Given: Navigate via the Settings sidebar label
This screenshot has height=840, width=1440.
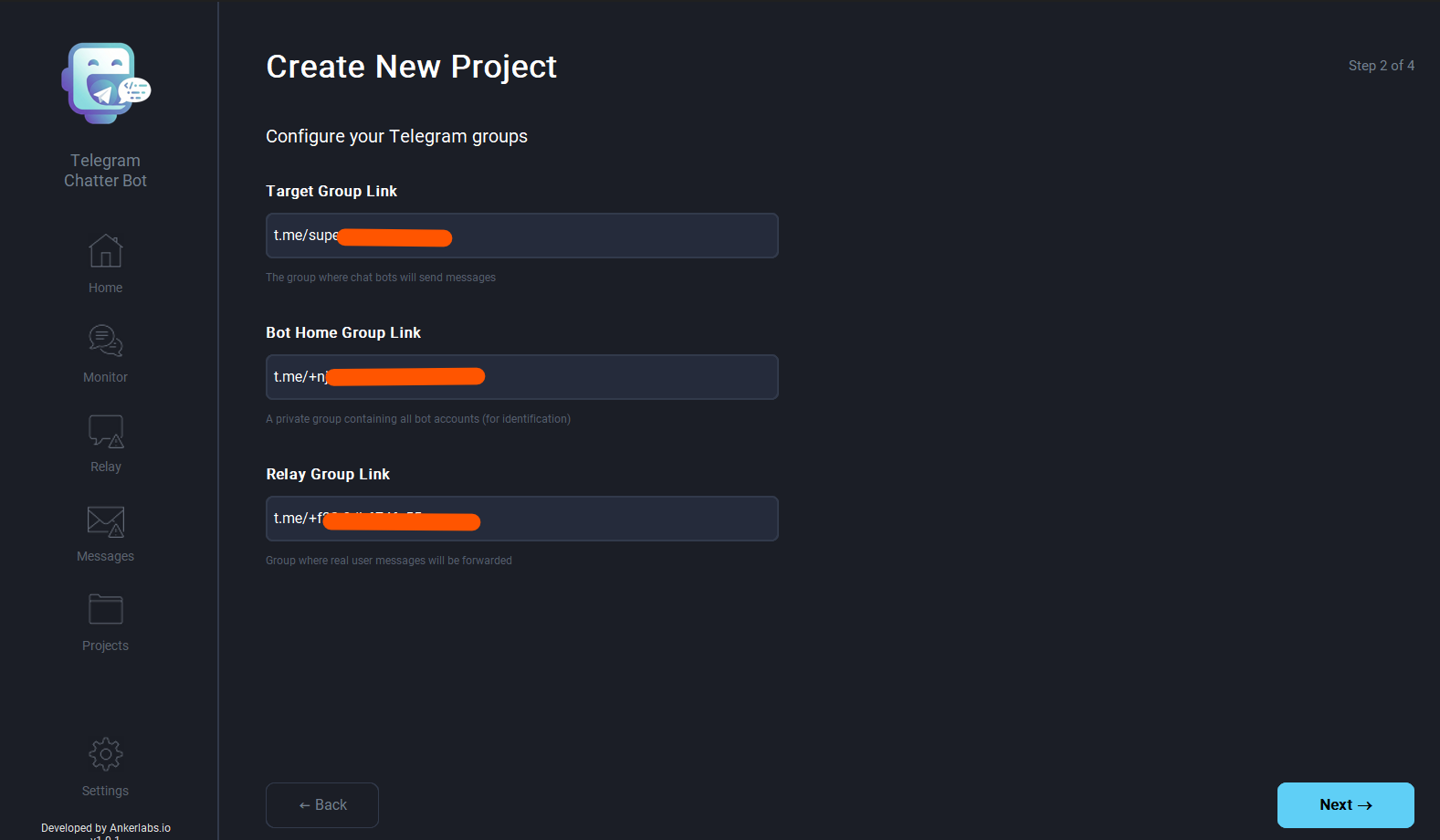Looking at the screenshot, I should pyautogui.click(x=105, y=790).
